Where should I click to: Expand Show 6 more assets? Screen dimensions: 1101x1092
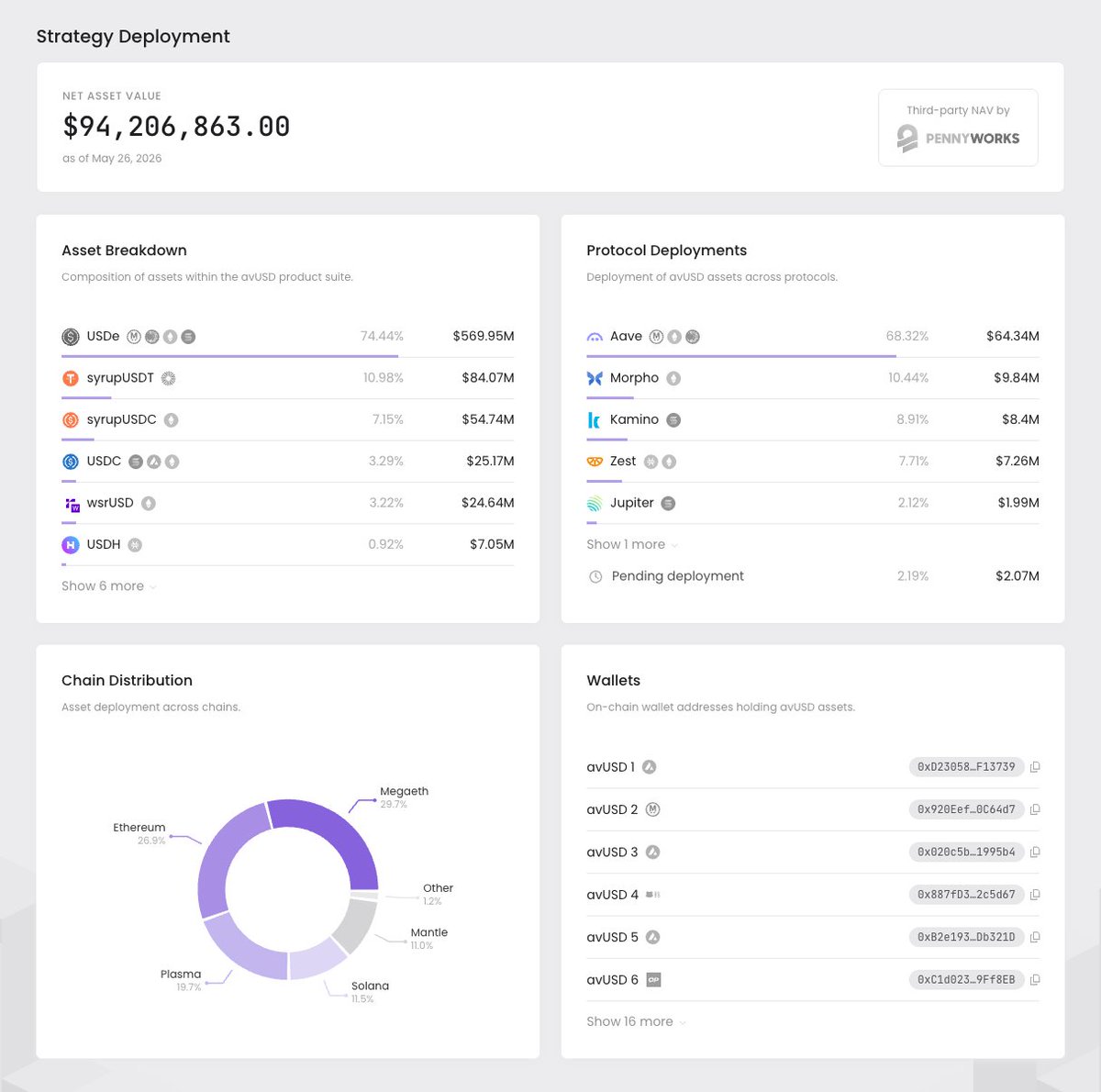pyautogui.click(x=108, y=586)
